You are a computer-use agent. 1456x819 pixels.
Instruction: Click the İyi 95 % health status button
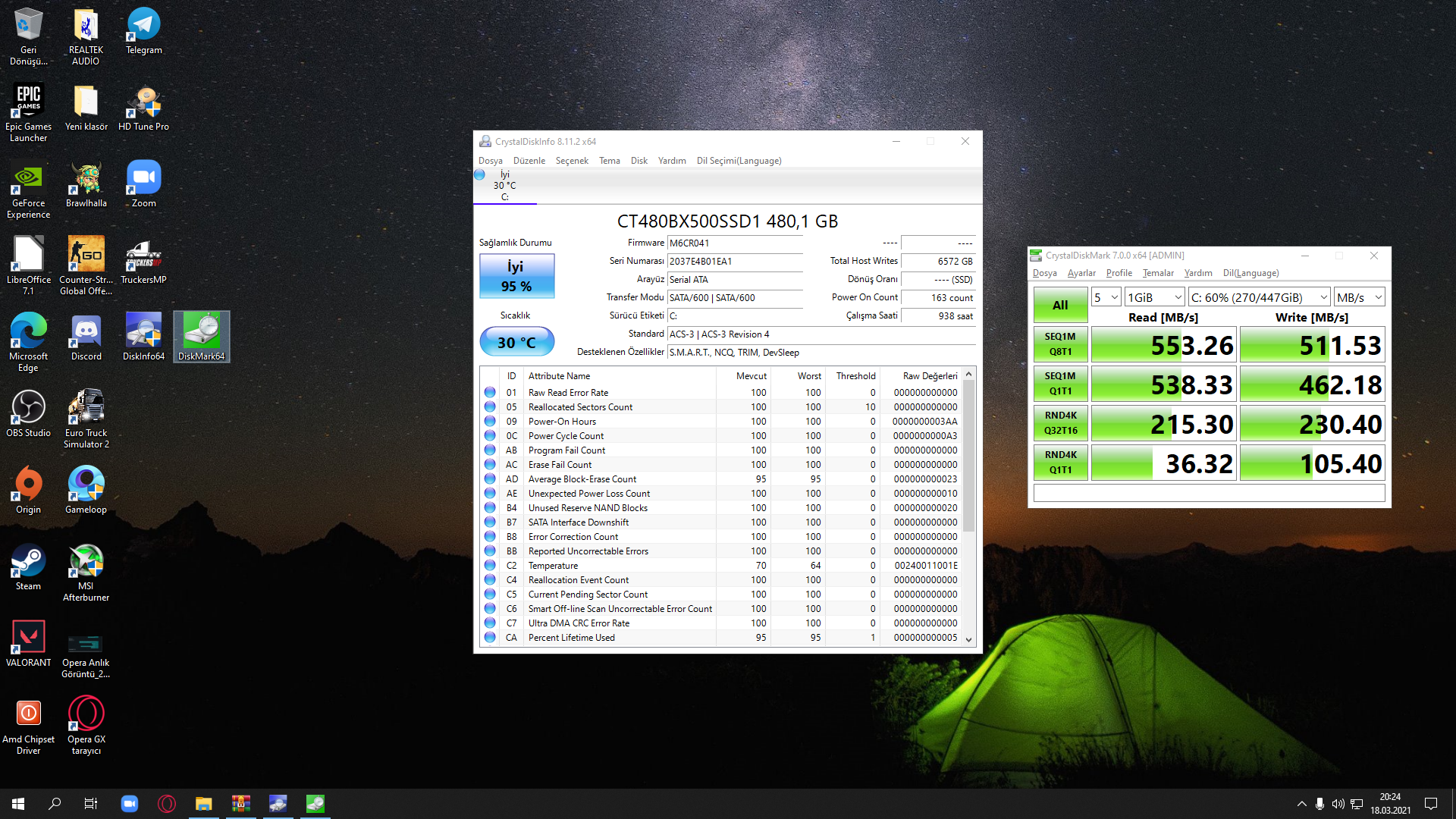[x=516, y=276]
